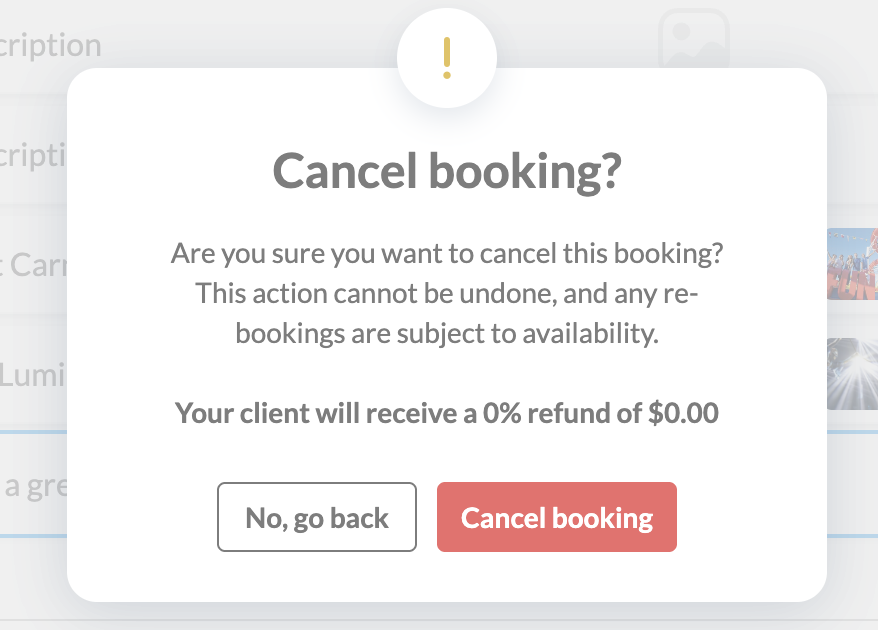
Task: Select the light beams thumbnail at right edge
Action: tap(852, 373)
